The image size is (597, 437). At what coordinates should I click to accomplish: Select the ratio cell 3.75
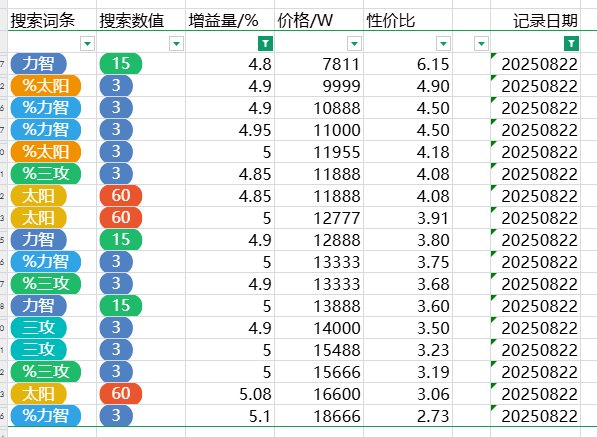408,262
